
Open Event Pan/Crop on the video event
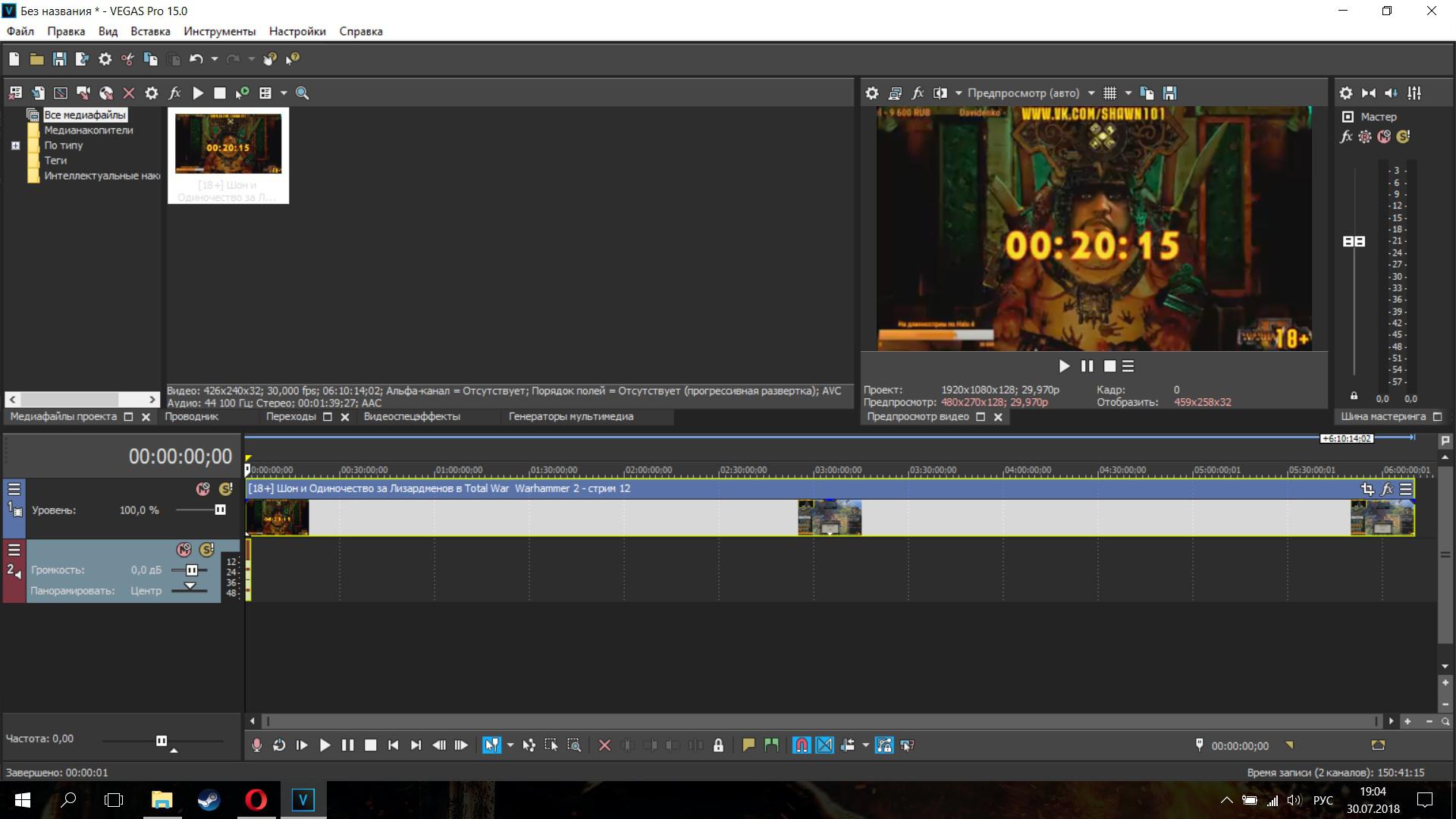pyautogui.click(x=1367, y=489)
